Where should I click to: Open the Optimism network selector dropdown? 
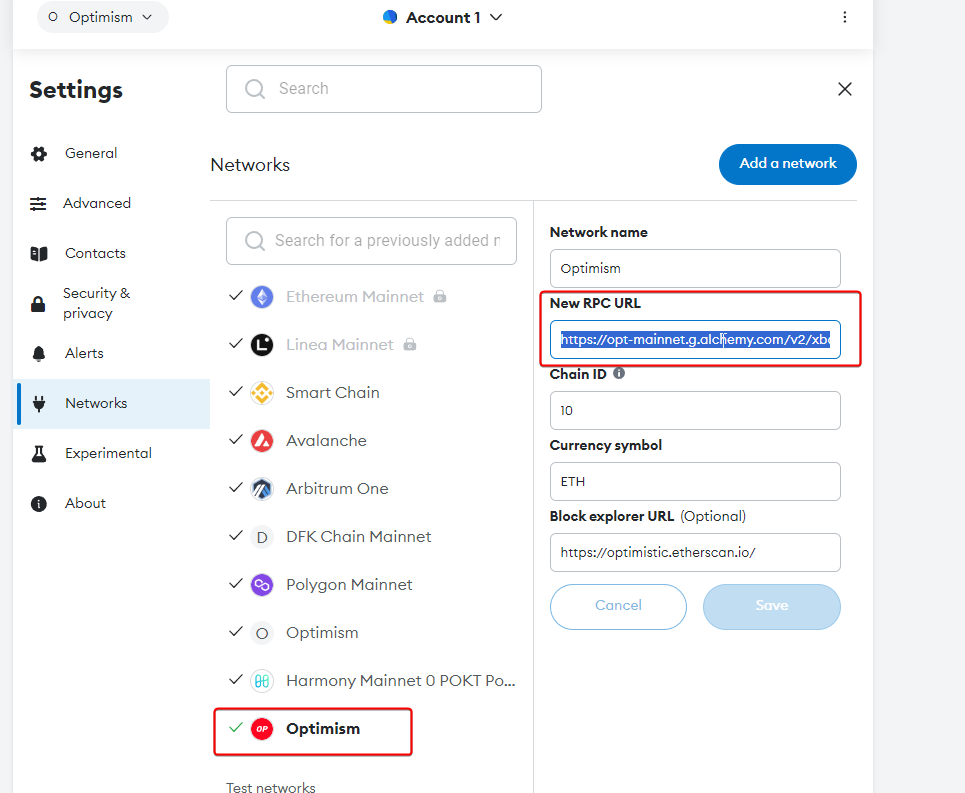103,17
